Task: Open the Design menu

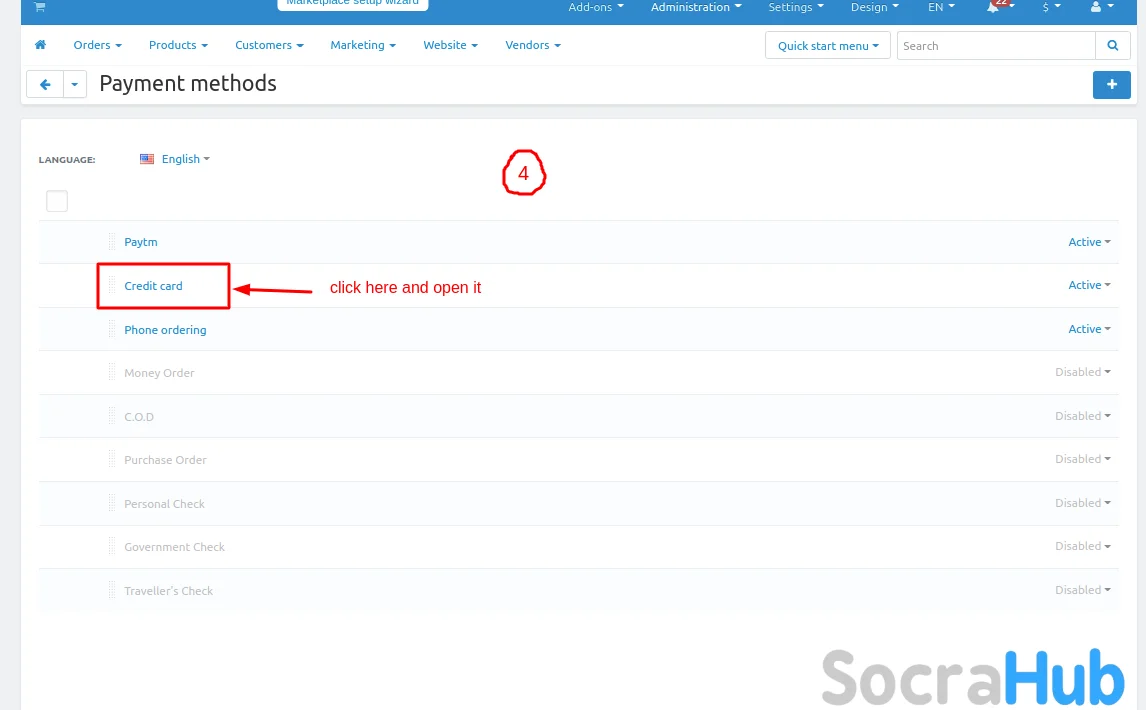Action: click(874, 7)
